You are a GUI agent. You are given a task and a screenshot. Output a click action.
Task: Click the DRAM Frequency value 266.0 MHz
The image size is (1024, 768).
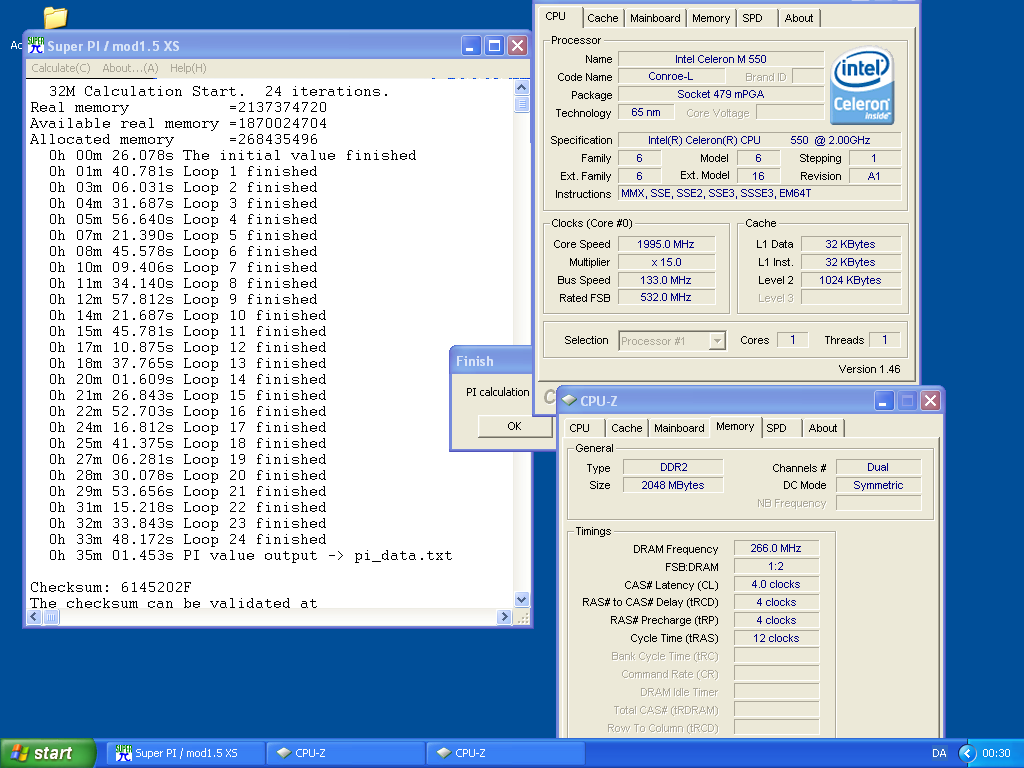[x=776, y=549]
